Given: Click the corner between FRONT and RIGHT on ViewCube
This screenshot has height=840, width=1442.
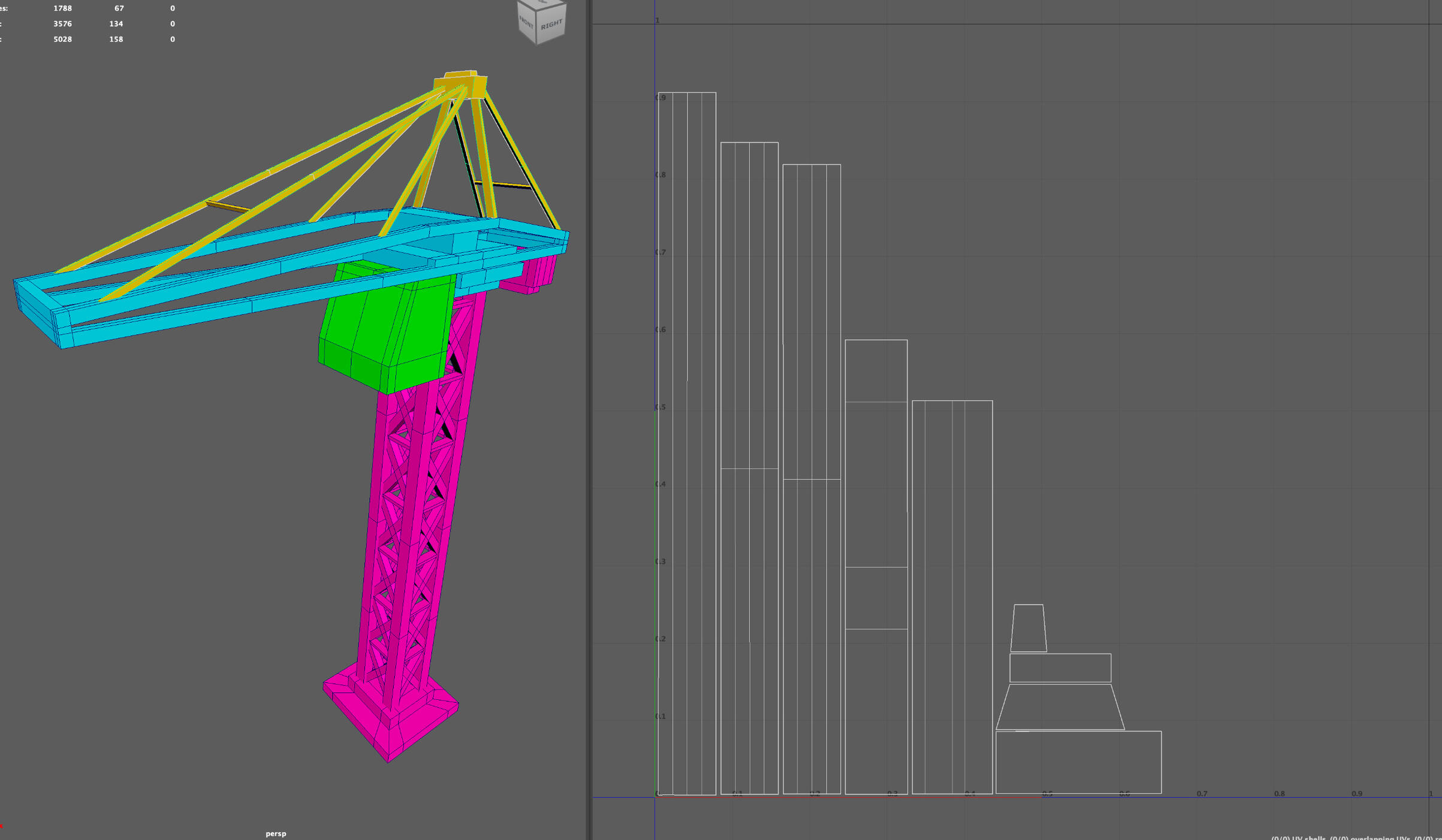Looking at the screenshot, I should (x=536, y=27).
